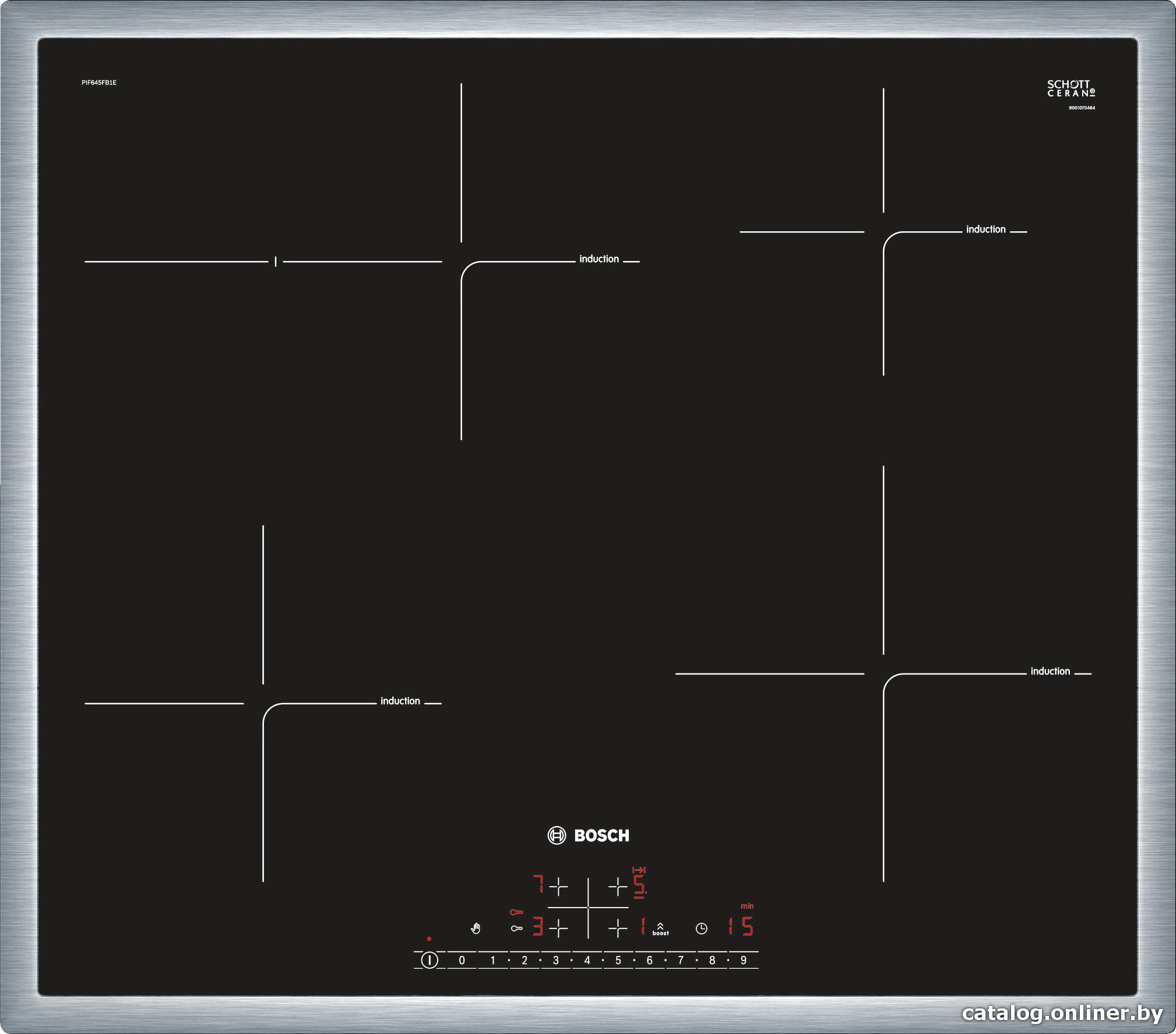Click the BOSCH brand name
Screen dimensions: 1176x1034
pos(602,835)
